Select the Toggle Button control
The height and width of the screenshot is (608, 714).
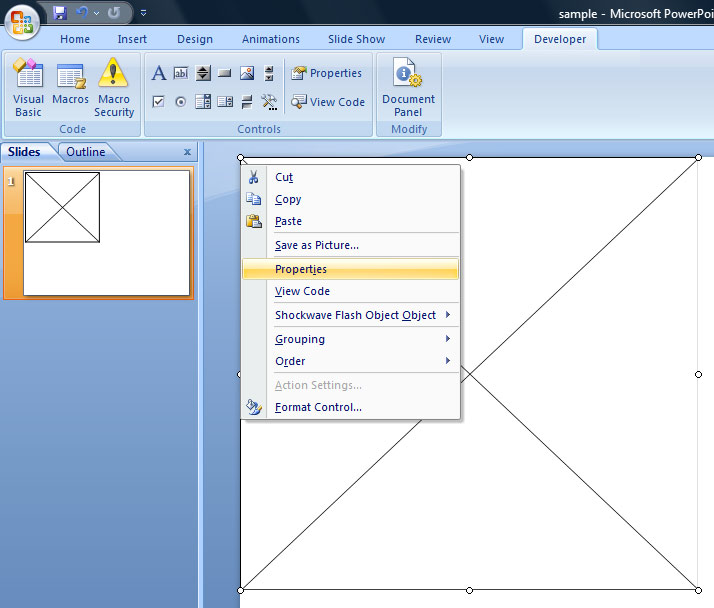pyautogui.click(x=247, y=102)
